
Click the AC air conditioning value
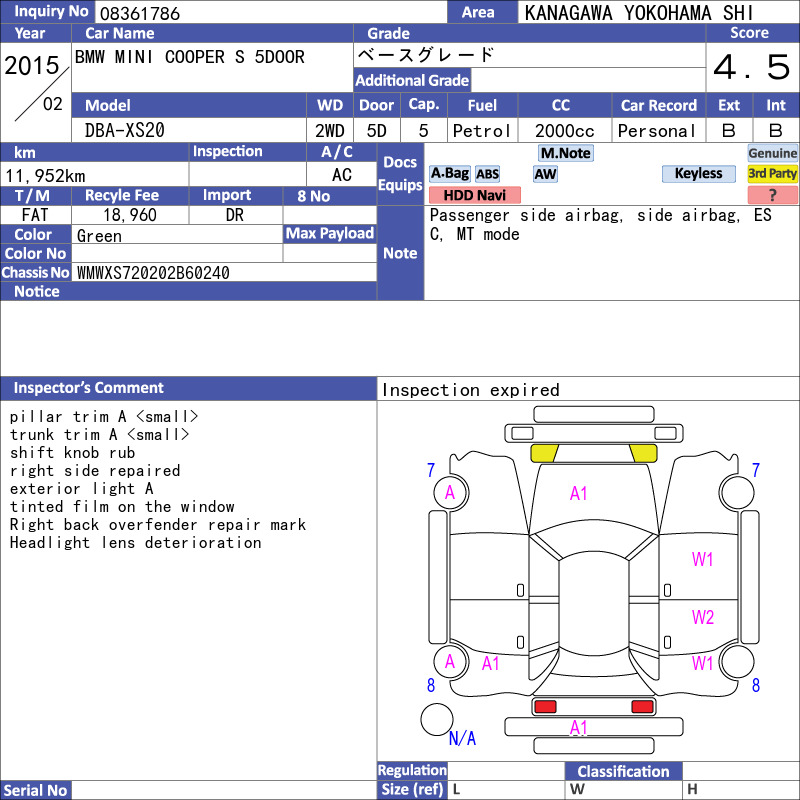tap(341, 175)
